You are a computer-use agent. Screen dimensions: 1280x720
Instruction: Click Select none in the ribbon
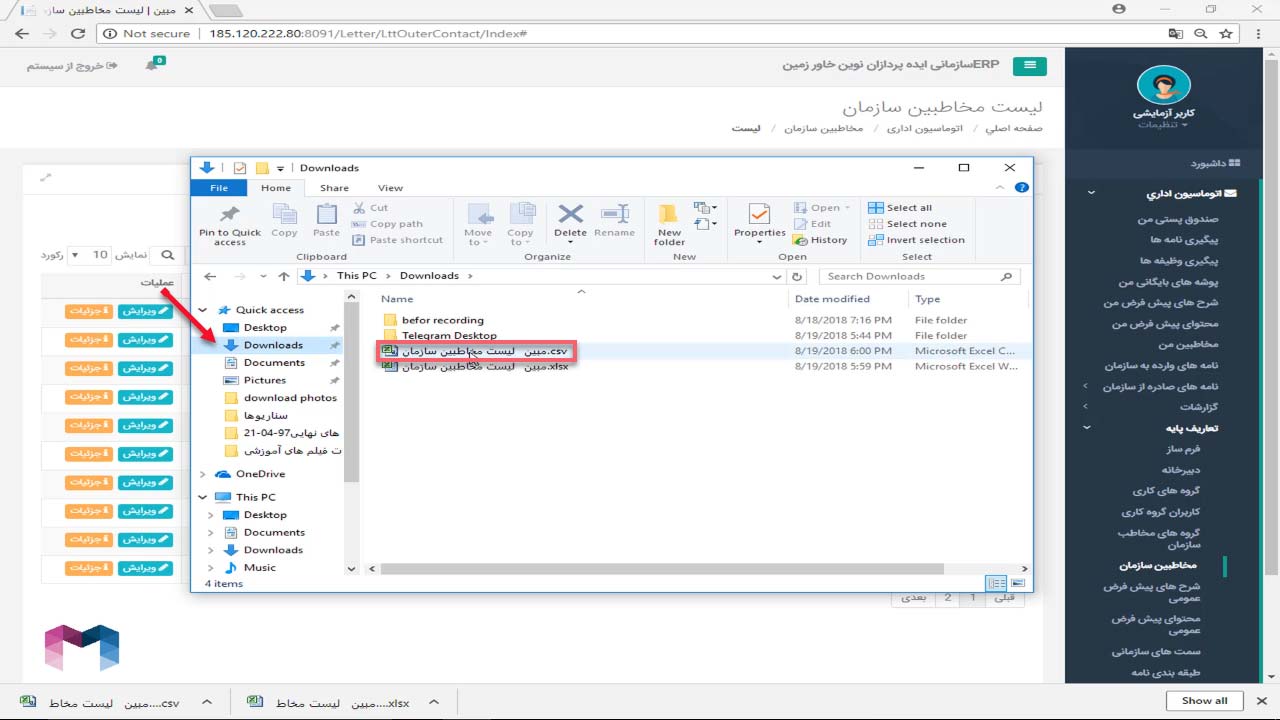click(x=907, y=224)
